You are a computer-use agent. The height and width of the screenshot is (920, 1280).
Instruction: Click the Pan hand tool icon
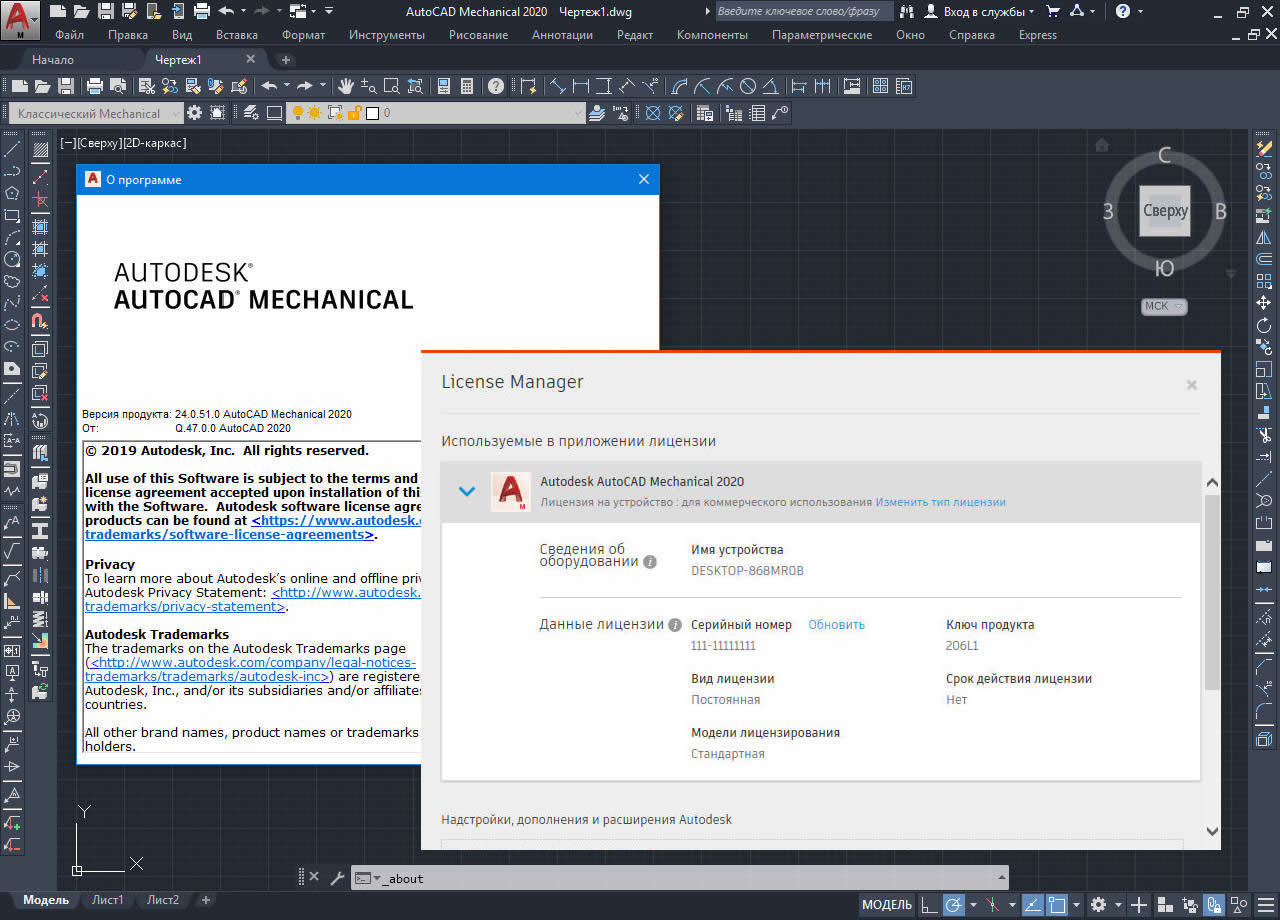(346, 86)
